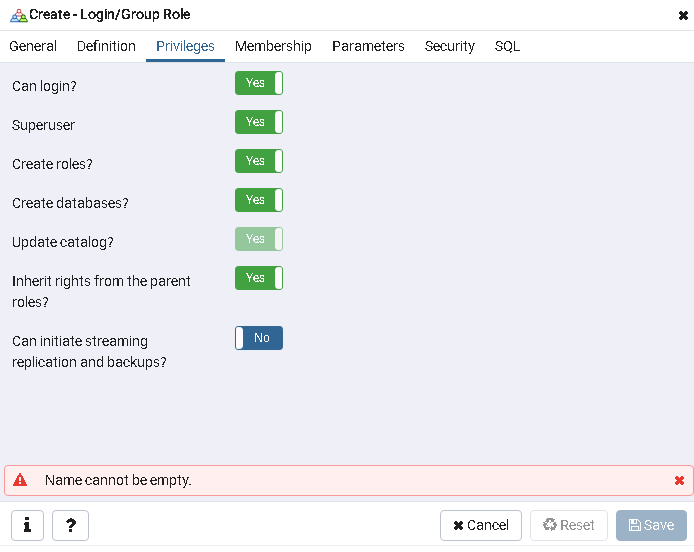Toggle the 'Can login?' switch
This screenshot has height=552, width=694.
[259, 83]
